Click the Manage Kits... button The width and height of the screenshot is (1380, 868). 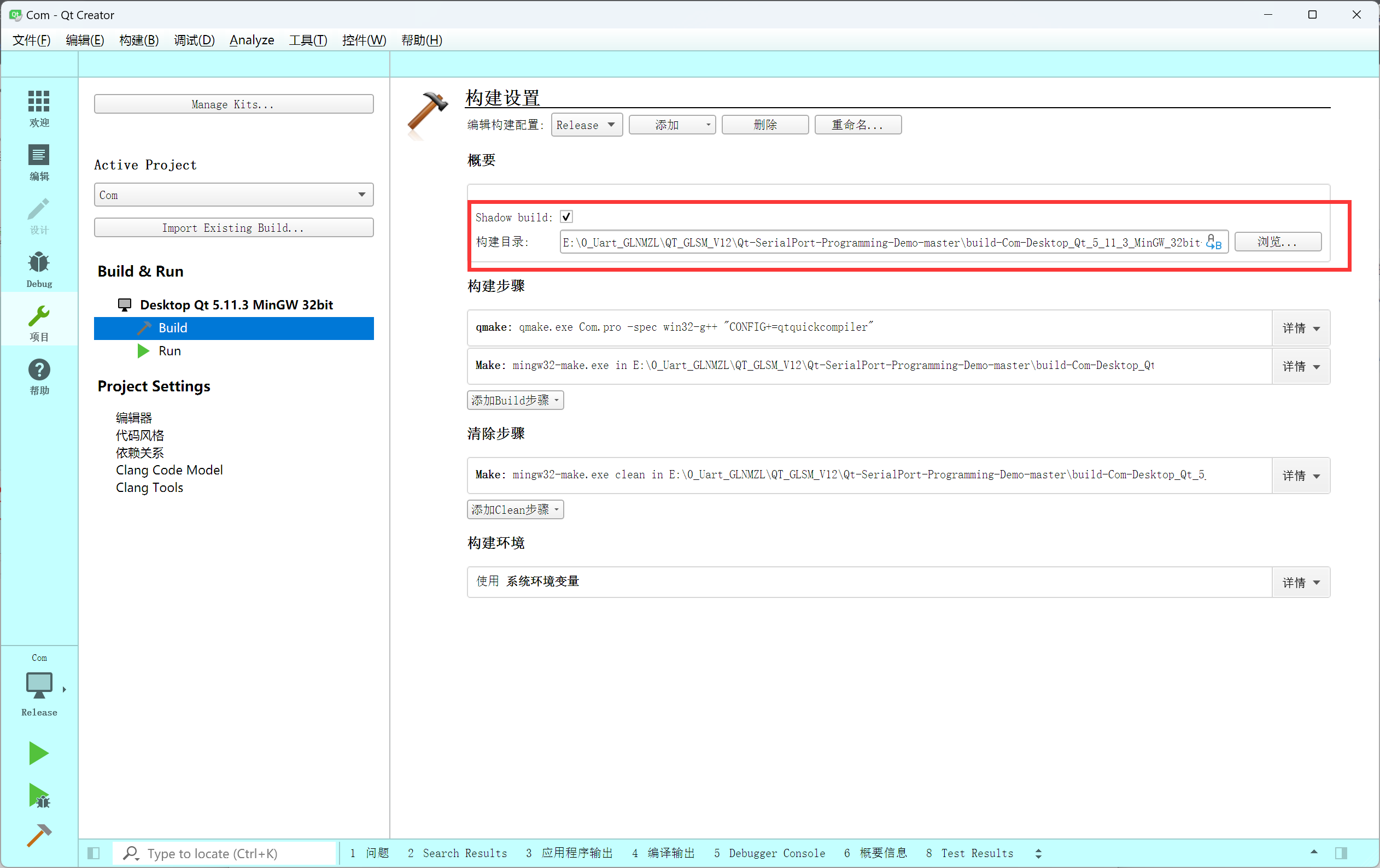(x=234, y=104)
